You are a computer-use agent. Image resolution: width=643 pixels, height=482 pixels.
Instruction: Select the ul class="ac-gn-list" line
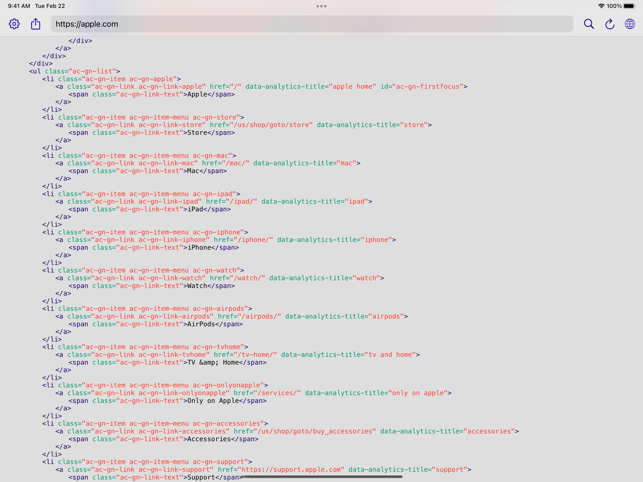pos(74,71)
